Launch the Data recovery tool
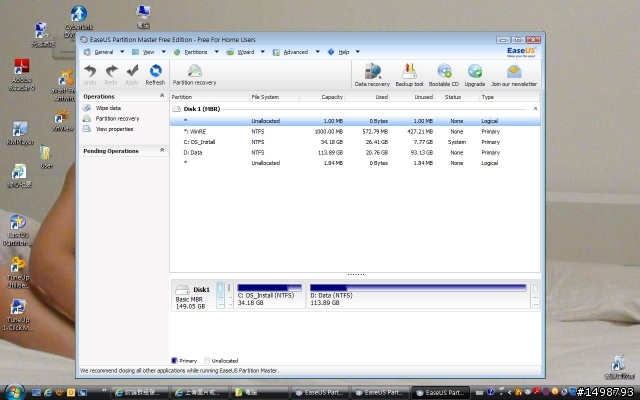 [372, 75]
